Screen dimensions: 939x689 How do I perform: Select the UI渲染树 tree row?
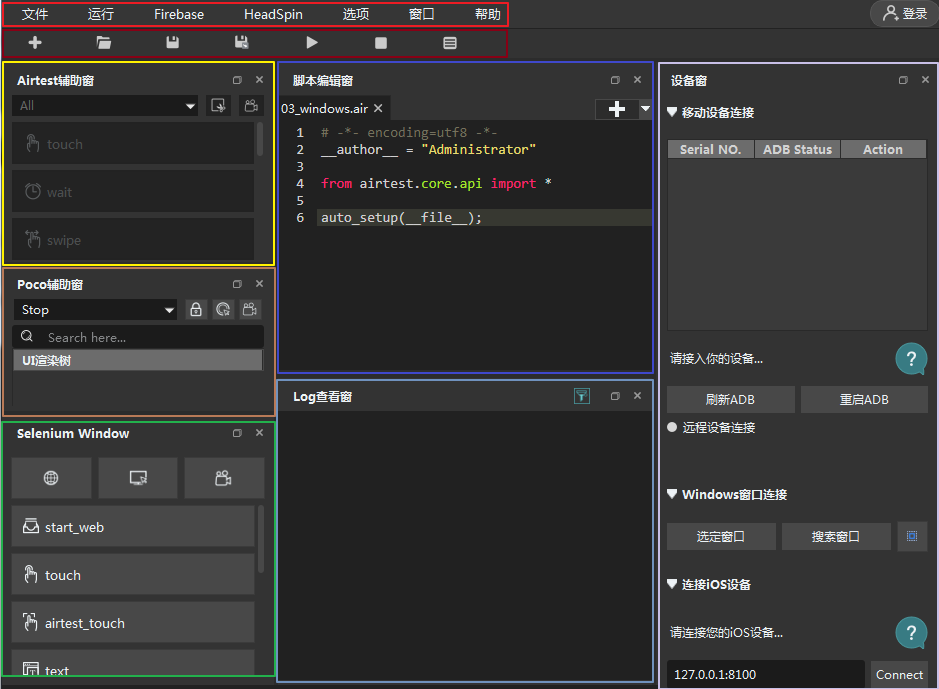138,360
